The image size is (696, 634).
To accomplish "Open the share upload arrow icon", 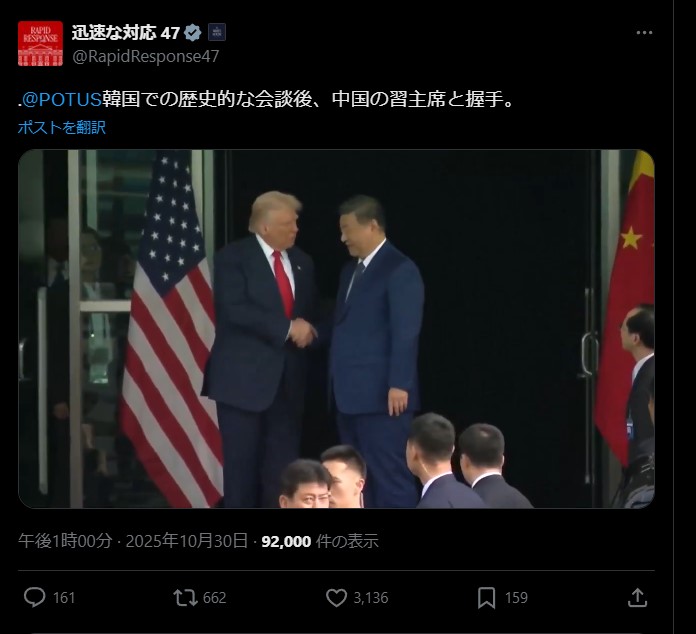I will tap(637, 598).
